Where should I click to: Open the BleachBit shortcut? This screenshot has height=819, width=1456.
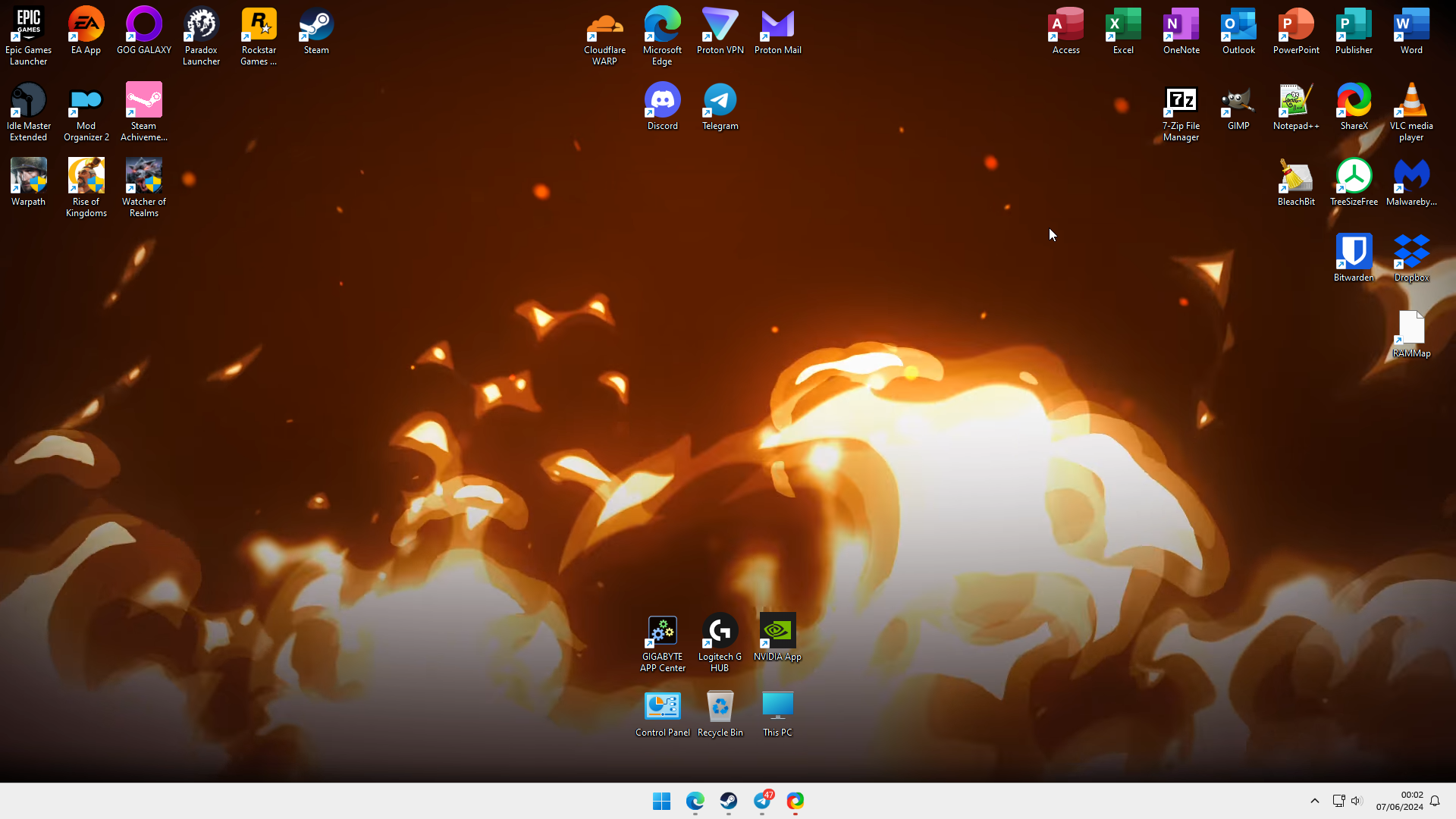click(1297, 182)
